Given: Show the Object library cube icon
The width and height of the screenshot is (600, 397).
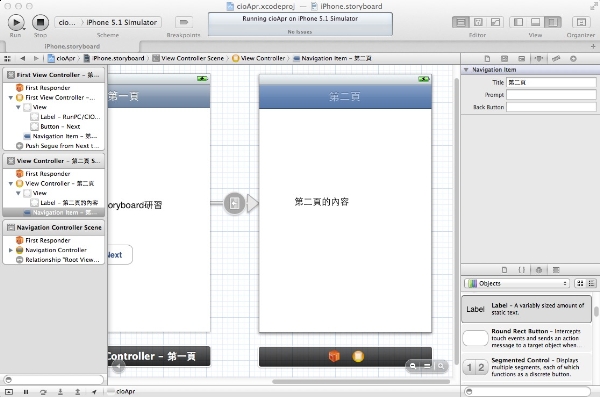Looking at the screenshot, I should point(539,270).
